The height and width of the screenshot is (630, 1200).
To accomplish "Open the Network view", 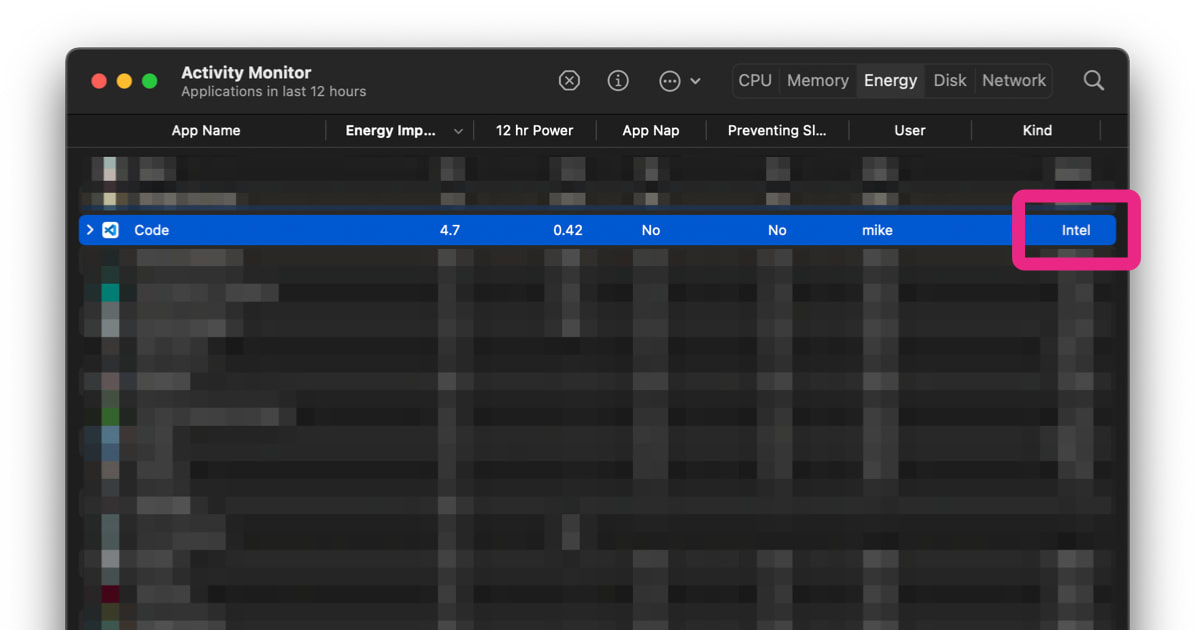I will coord(1013,80).
